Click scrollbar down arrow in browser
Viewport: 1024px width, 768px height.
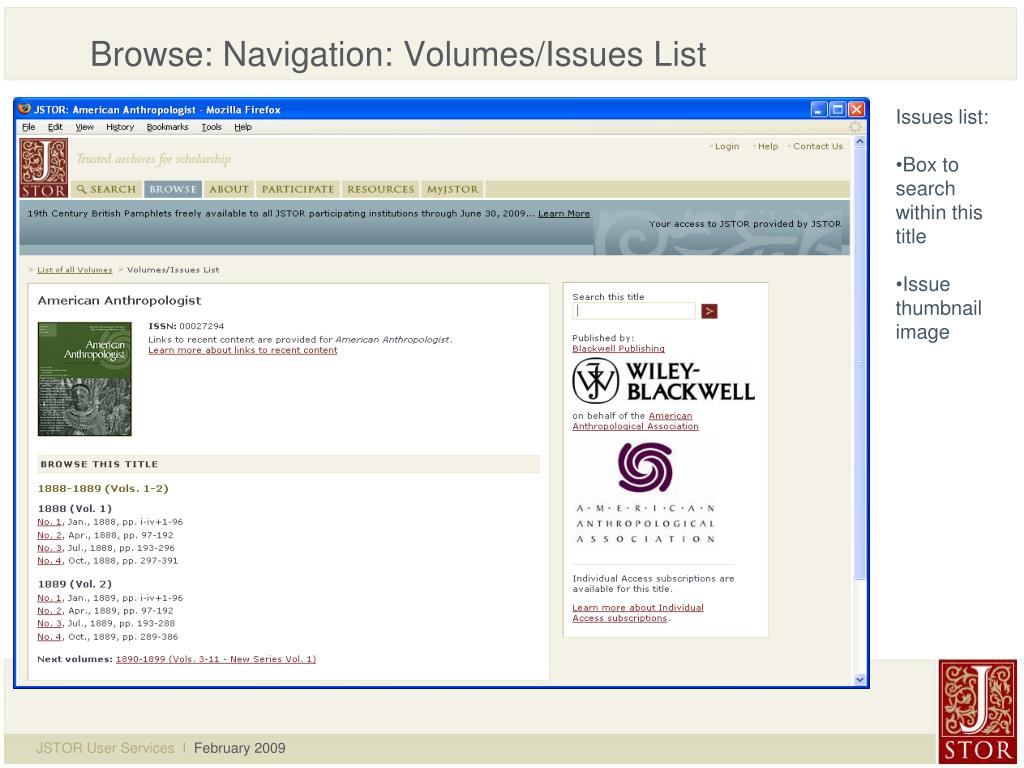(859, 680)
